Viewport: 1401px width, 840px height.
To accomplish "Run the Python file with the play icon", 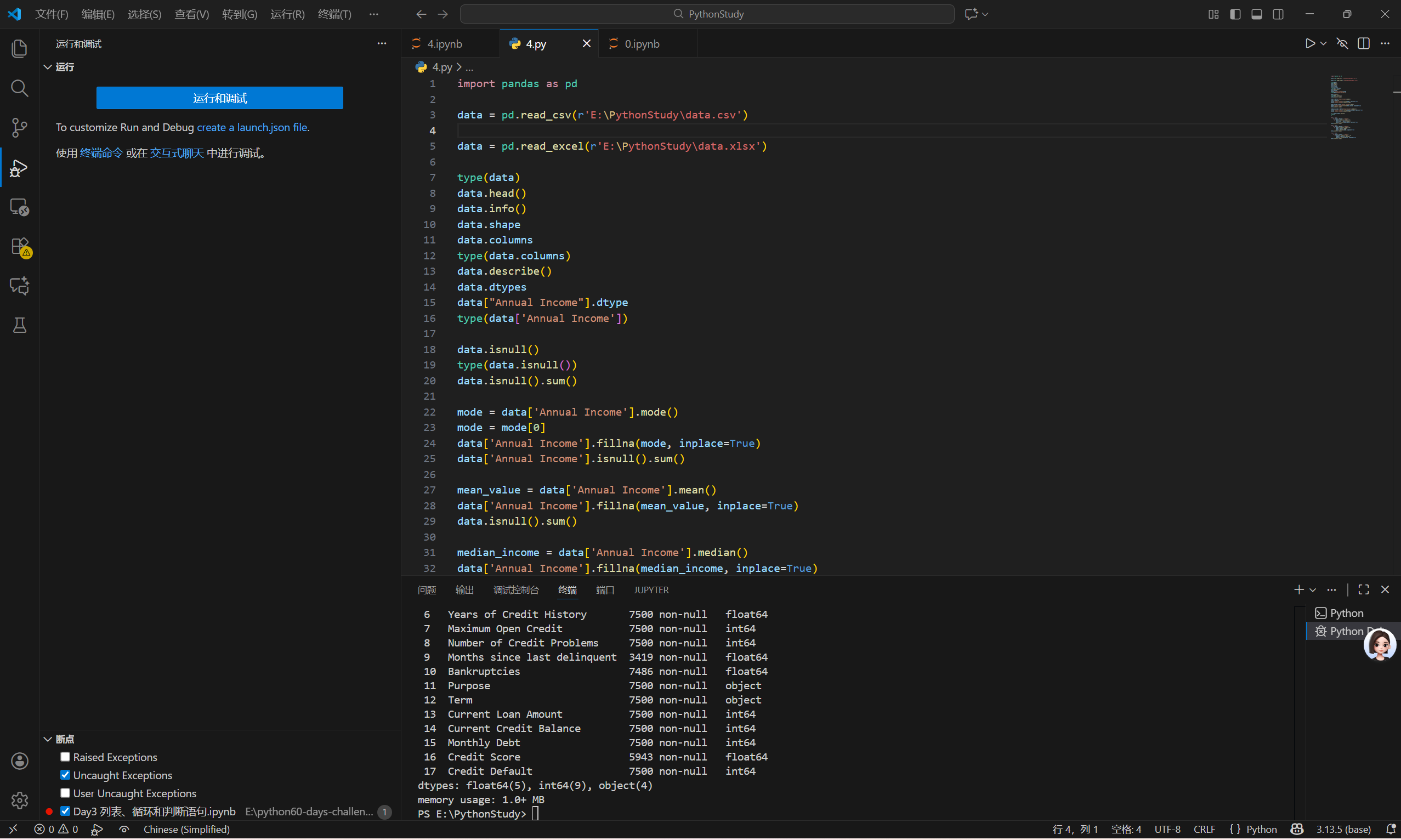I will coord(1309,42).
